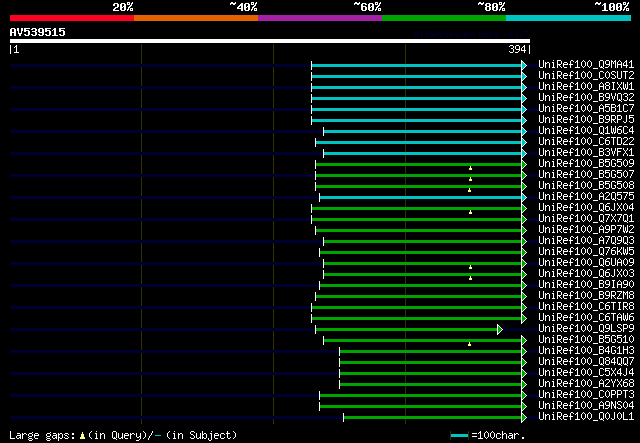640x443 pixels.
Task: Select the UniRef100_C5X4J4 label
Action: [586, 373]
